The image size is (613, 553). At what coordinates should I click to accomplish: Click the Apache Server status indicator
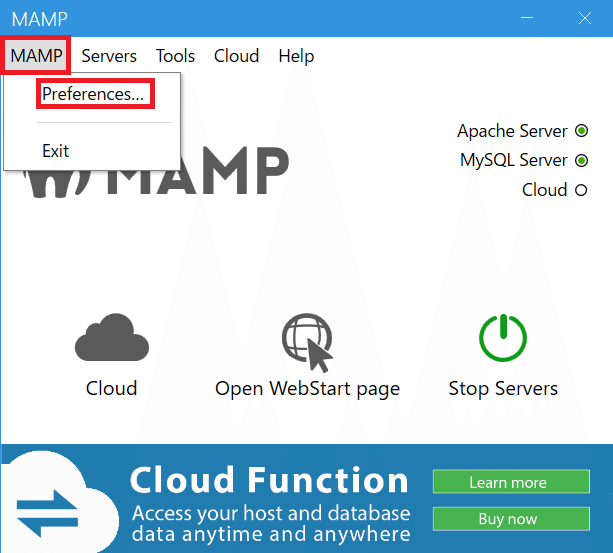581,131
